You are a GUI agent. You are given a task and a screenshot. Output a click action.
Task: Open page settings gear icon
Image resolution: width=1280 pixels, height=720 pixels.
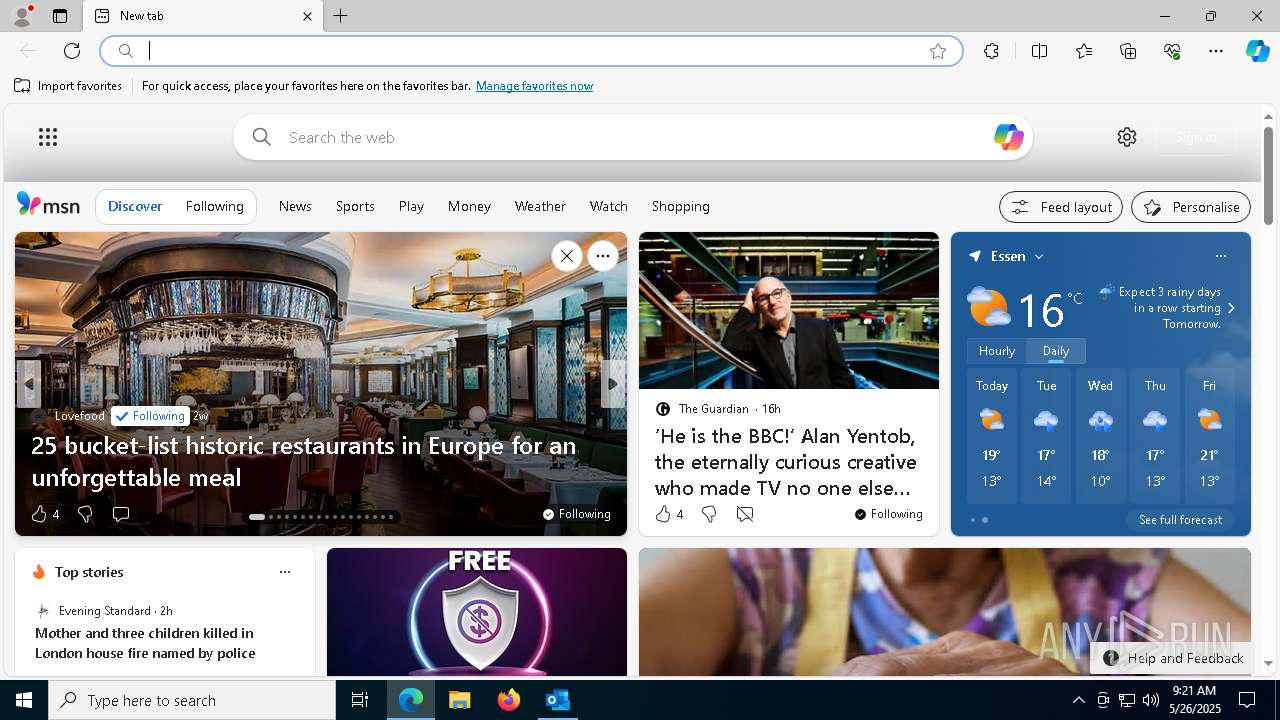pyautogui.click(x=1127, y=137)
